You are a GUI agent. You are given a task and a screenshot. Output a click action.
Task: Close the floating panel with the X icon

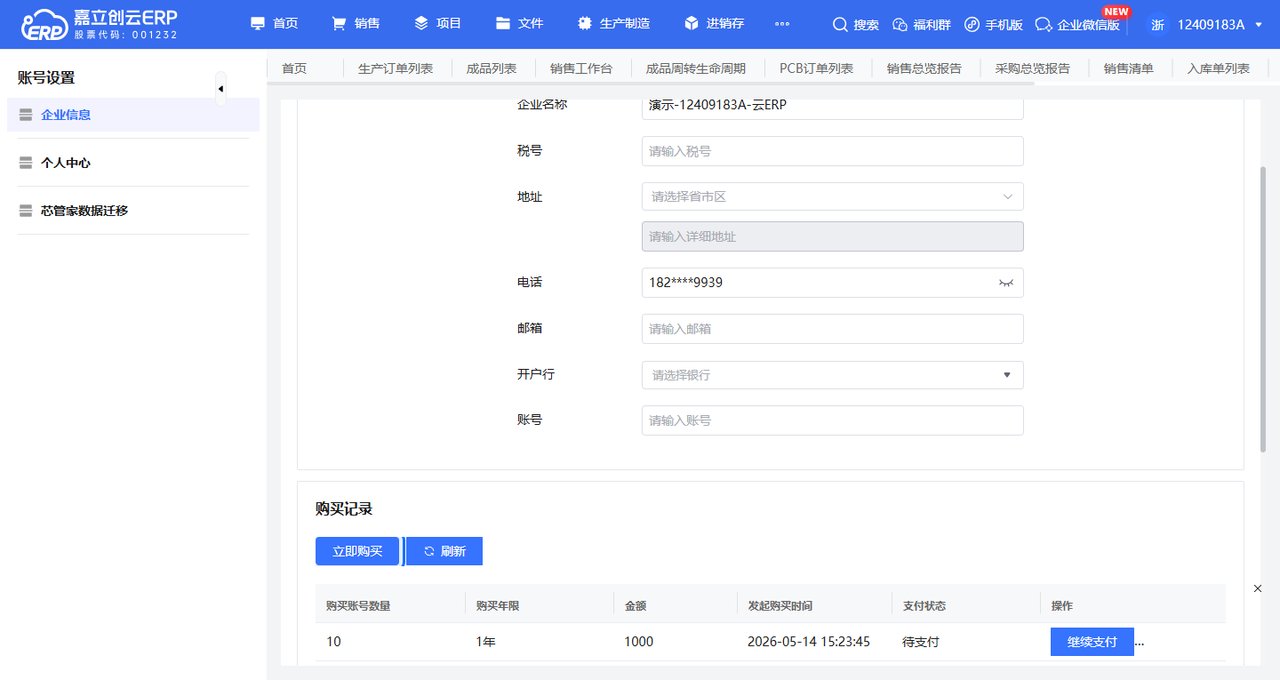(x=1258, y=589)
